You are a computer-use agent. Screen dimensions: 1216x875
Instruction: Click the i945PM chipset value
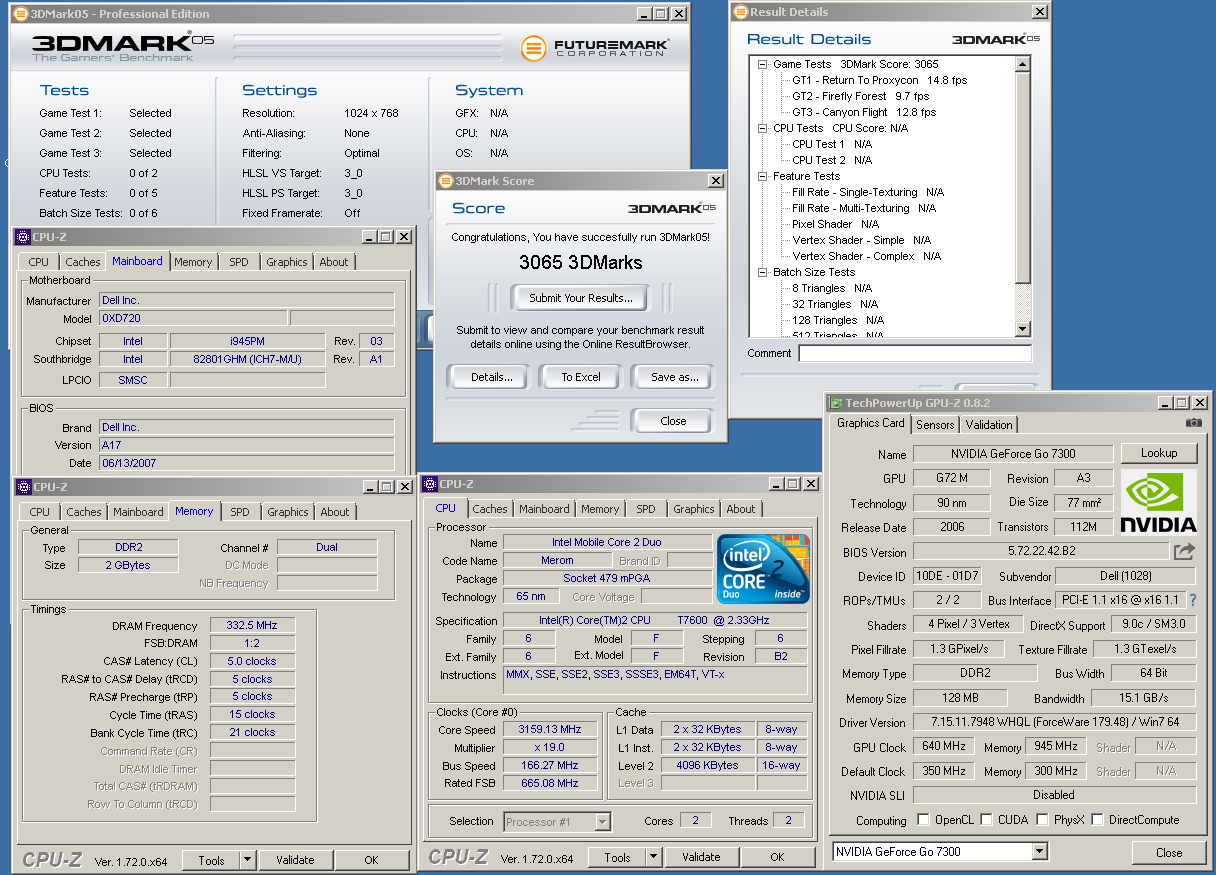tap(247, 341)
